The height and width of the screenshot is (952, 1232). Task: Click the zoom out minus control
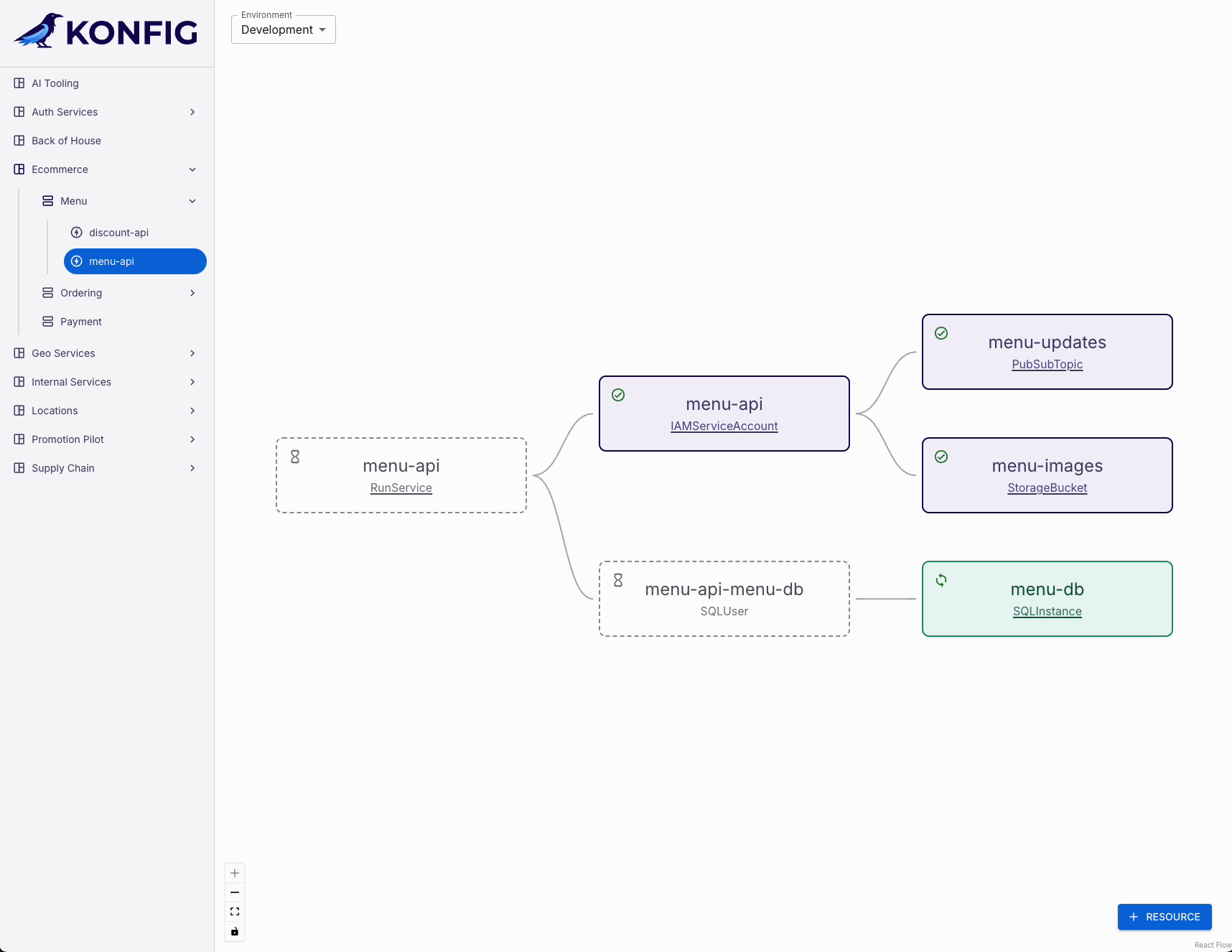(235, 892)
